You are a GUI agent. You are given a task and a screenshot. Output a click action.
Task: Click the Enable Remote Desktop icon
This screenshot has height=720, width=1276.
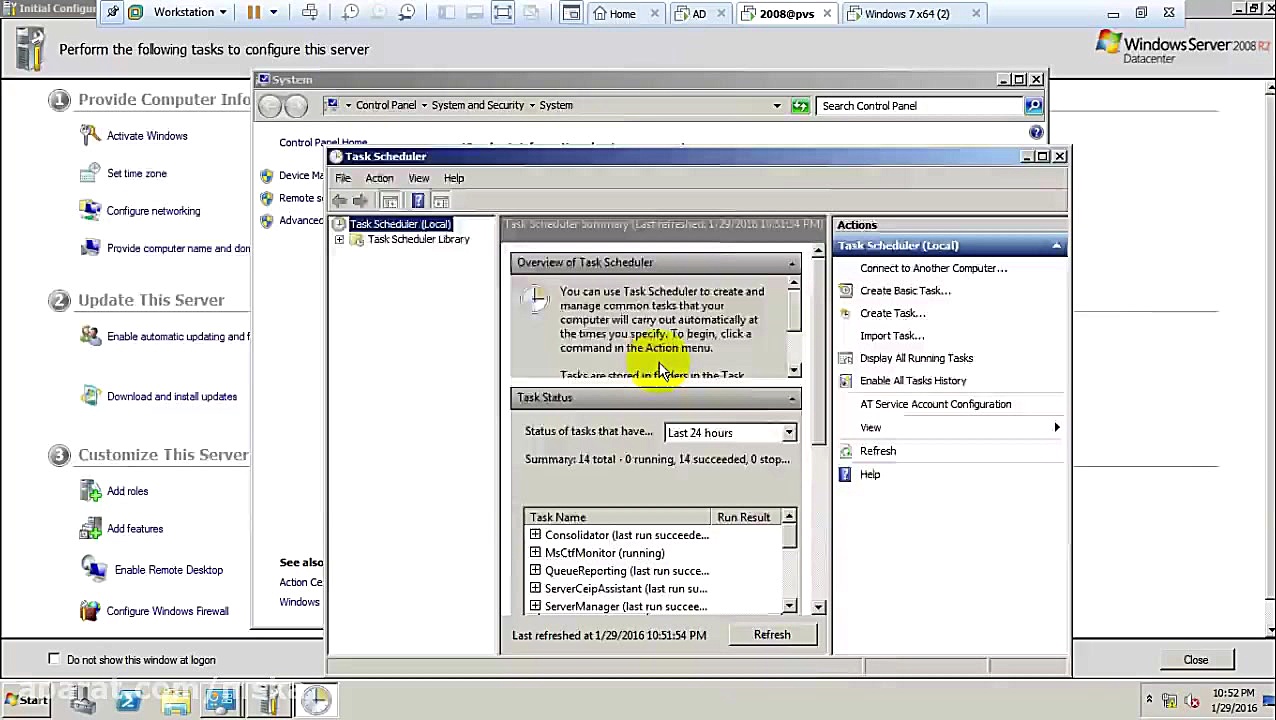94,570
